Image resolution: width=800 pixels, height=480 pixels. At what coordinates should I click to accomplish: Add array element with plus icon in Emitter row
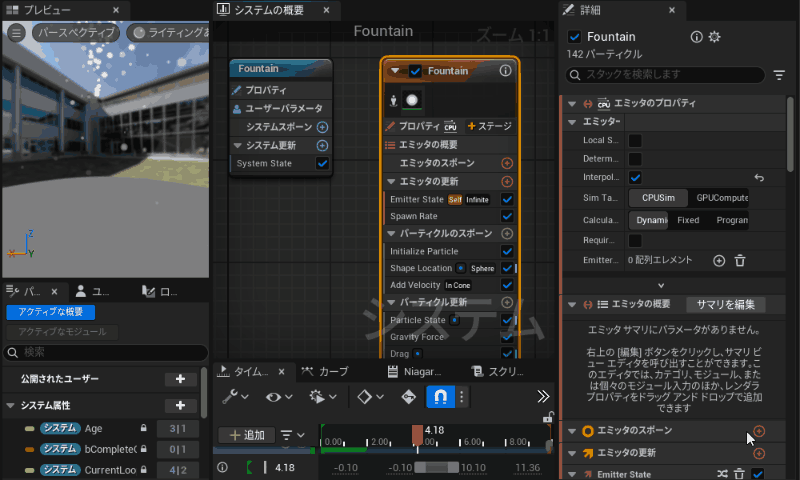(x=718, y=260)
